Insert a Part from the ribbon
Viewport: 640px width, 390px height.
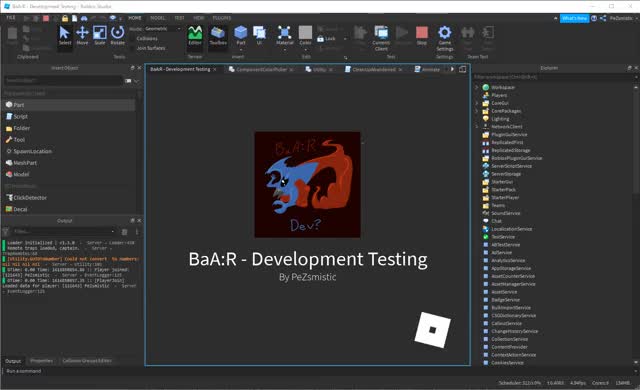[241, 35]
